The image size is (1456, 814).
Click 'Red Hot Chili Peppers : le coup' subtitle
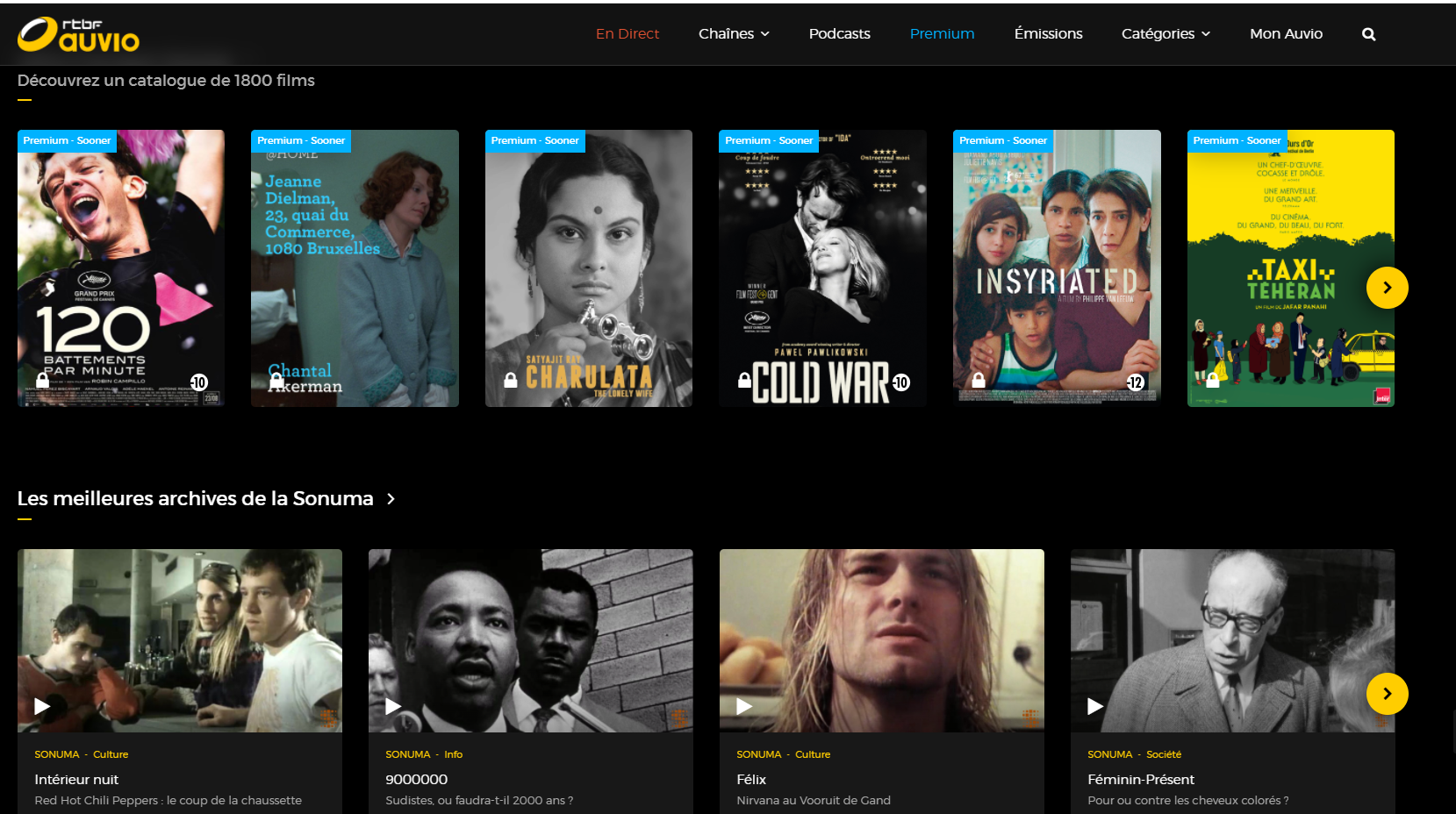[x=168, y=801]
